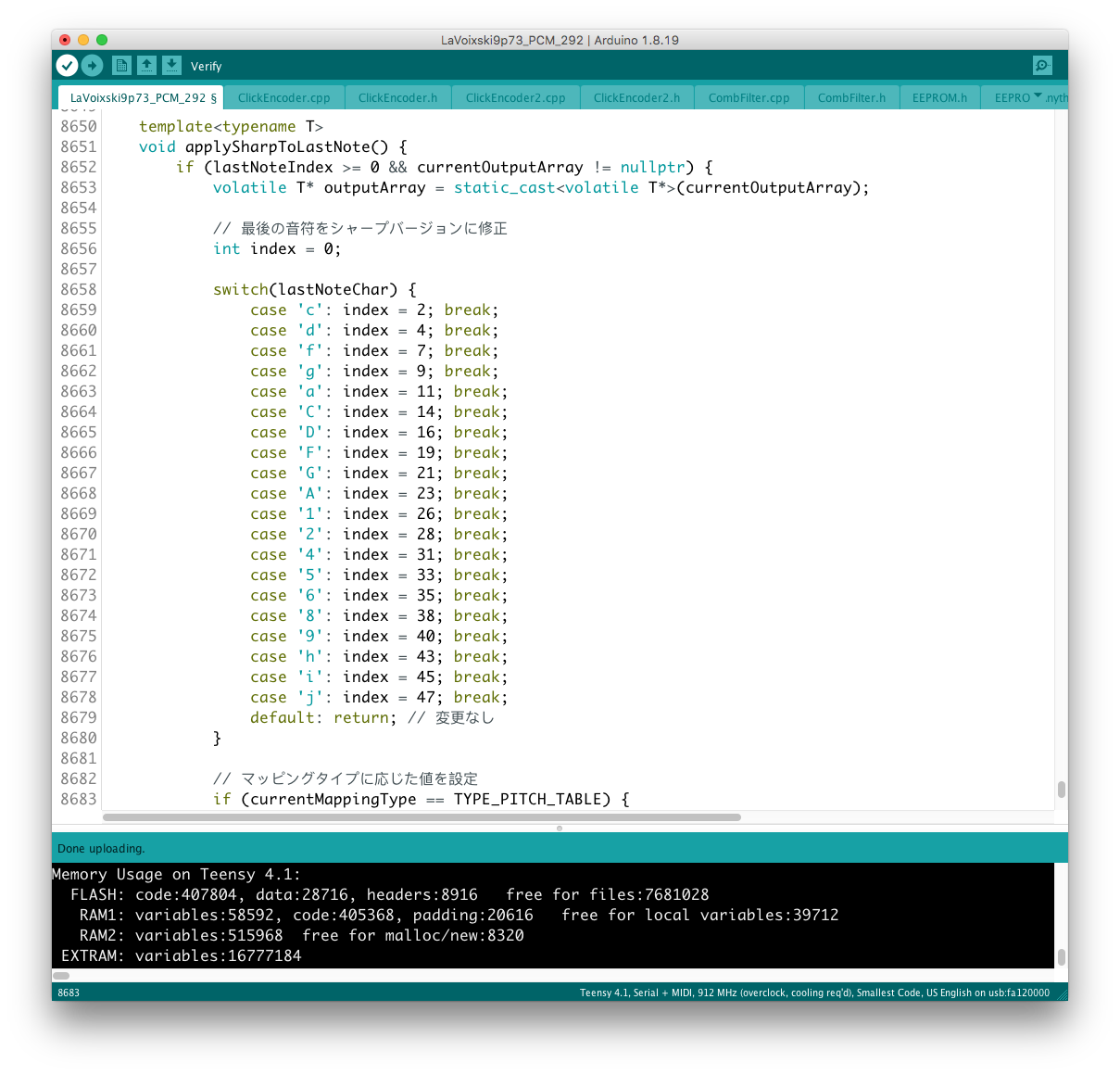Switch to the ClickEncoder.cpp tab
The width and height of the screenshot is (1120, 1075).
click(x=283, y=97)
